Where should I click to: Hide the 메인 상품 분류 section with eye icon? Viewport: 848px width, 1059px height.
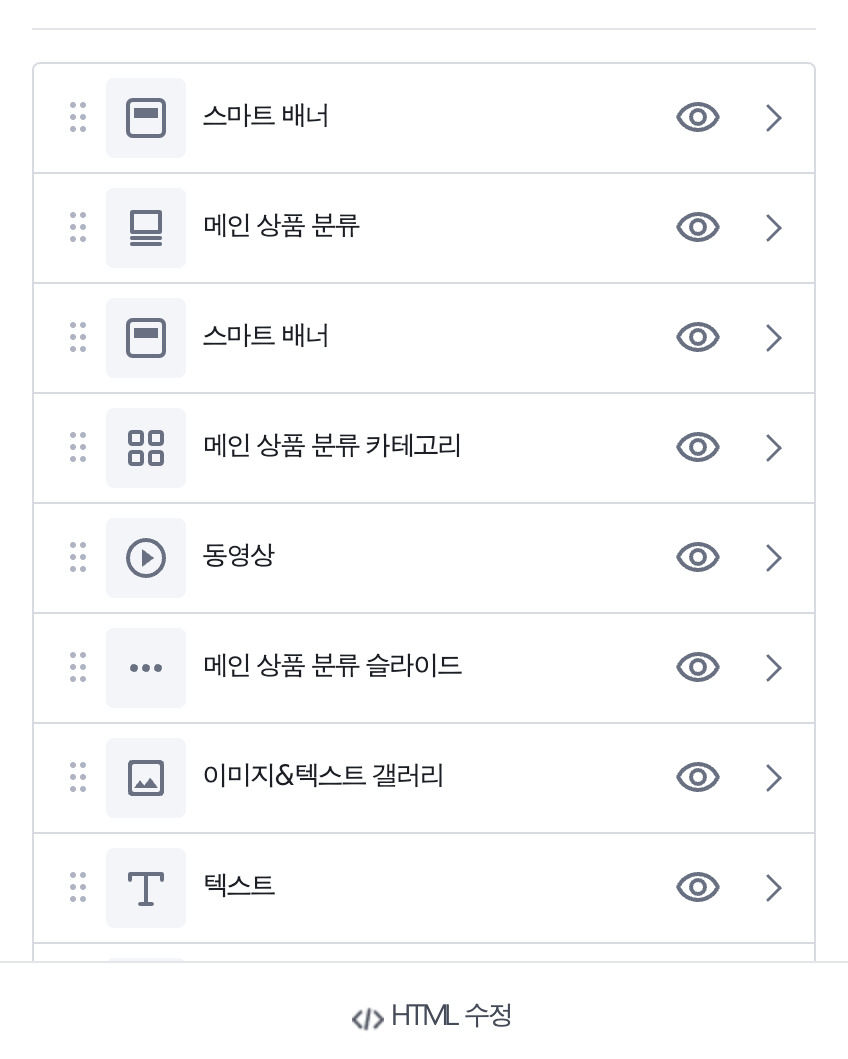point(697,227)
